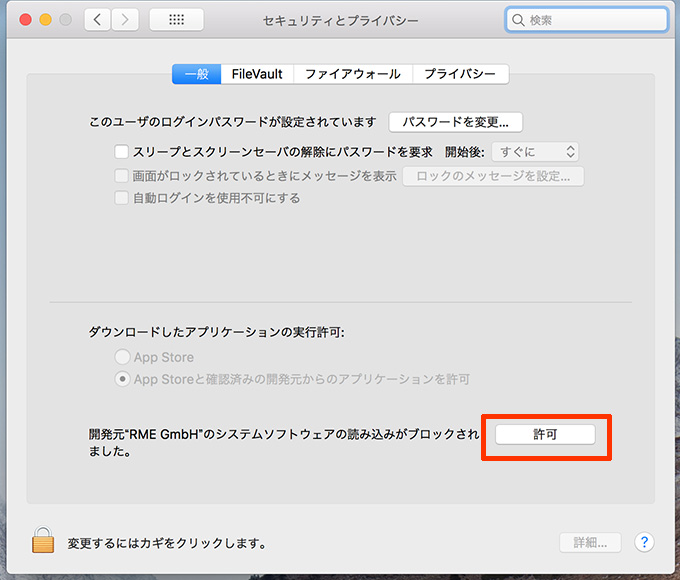
Task: Select App Store and identified developers radio option
Action: [x=122, y=379]
